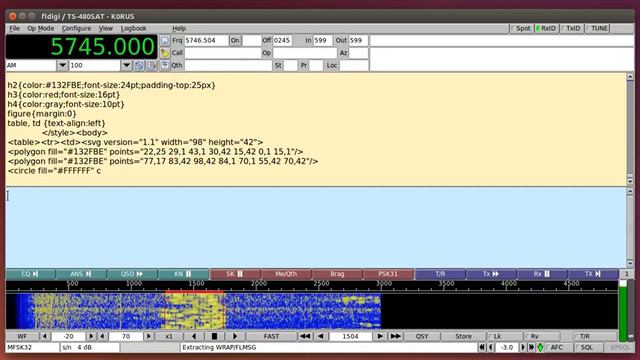Click the T/R macro button
640x360 pixels.
440,274
